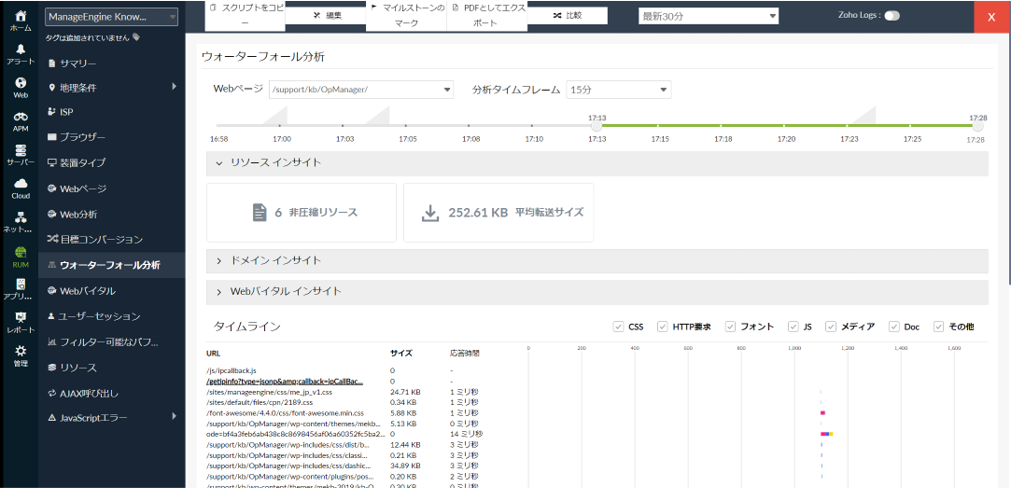The image size is (1011, 488).
Task: Expand the Webバイタル インサイト section
Action: click(597, 292)
